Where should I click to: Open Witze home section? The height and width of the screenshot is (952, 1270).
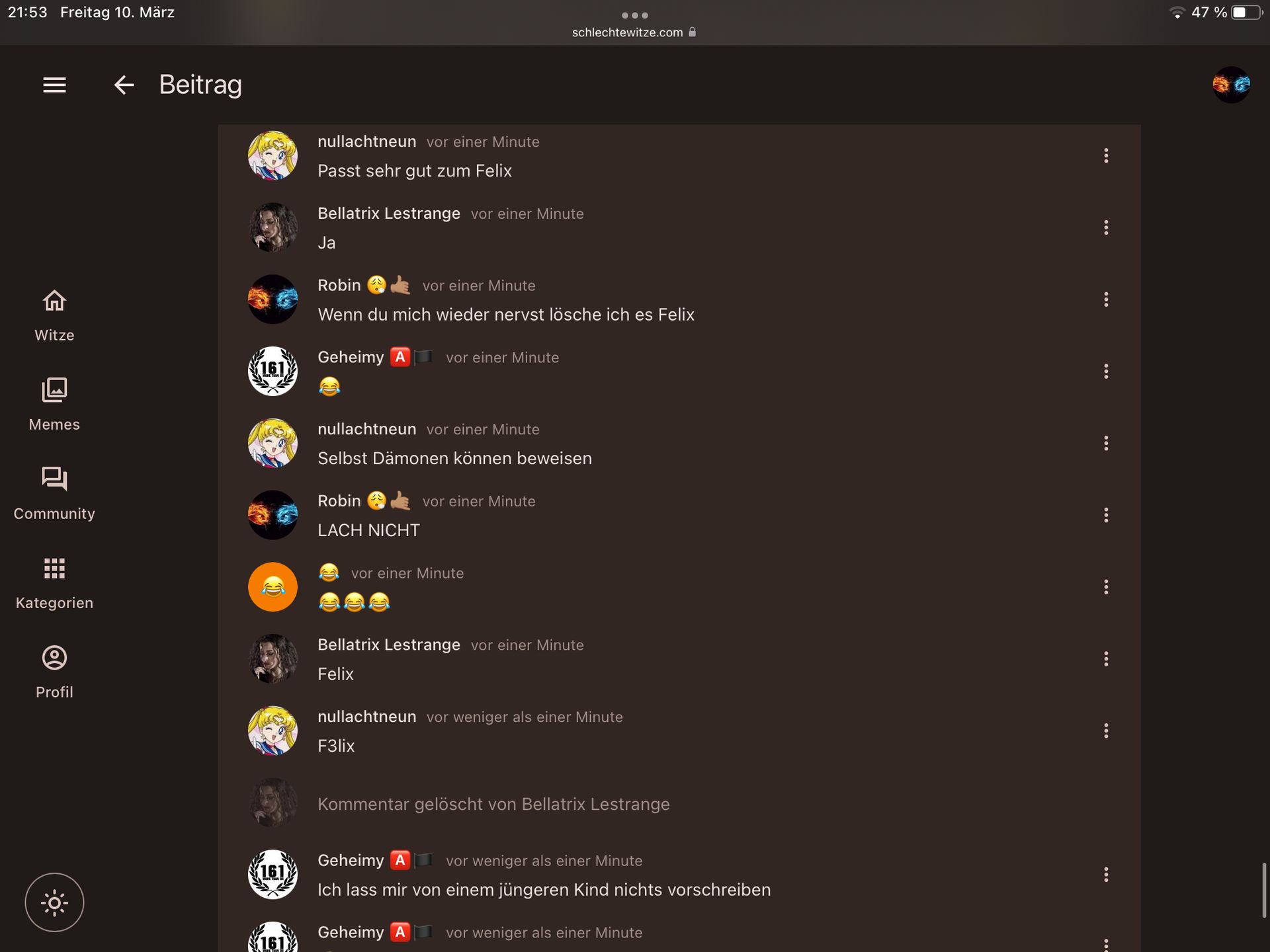54,316
